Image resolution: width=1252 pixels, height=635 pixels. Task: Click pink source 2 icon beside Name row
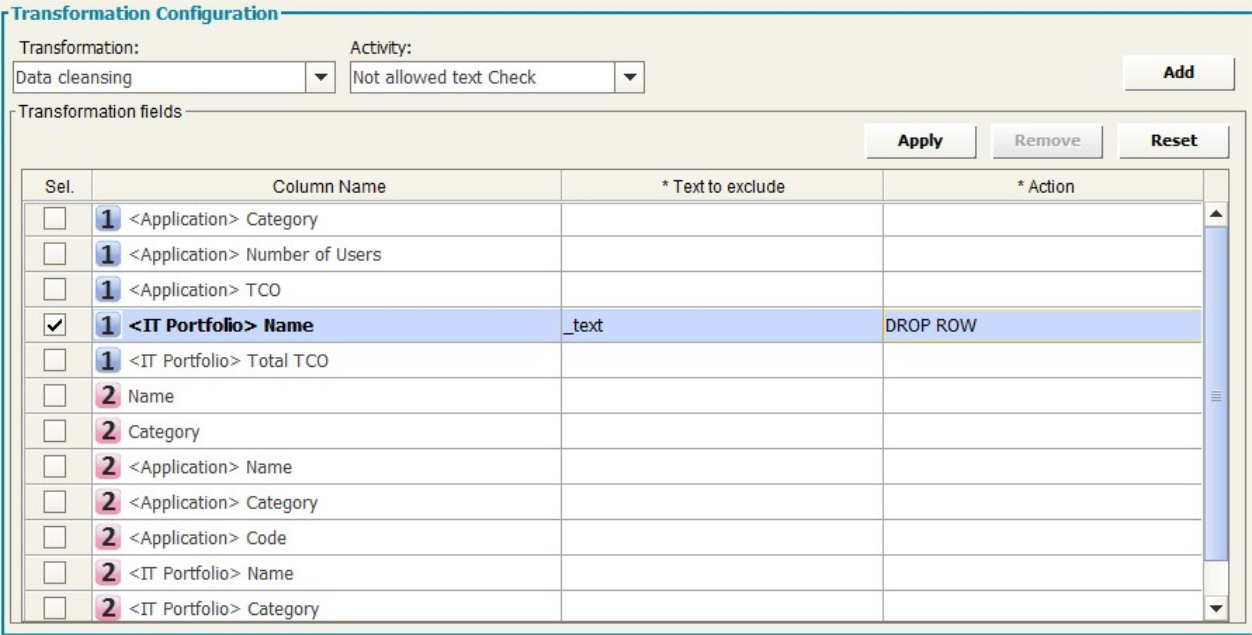(x=108, y=396)
